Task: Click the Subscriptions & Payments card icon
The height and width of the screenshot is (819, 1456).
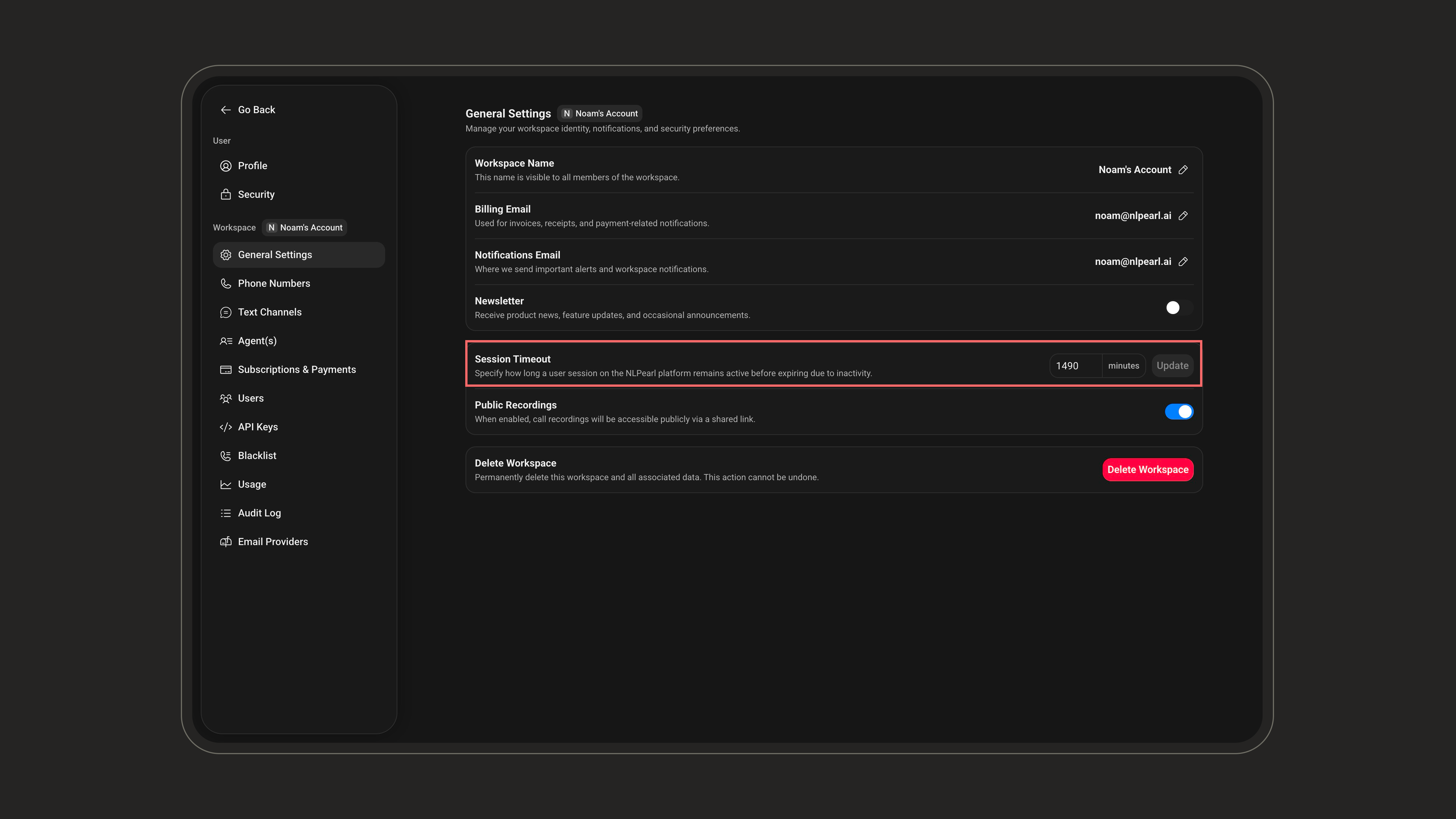Action: coord(226,370)
